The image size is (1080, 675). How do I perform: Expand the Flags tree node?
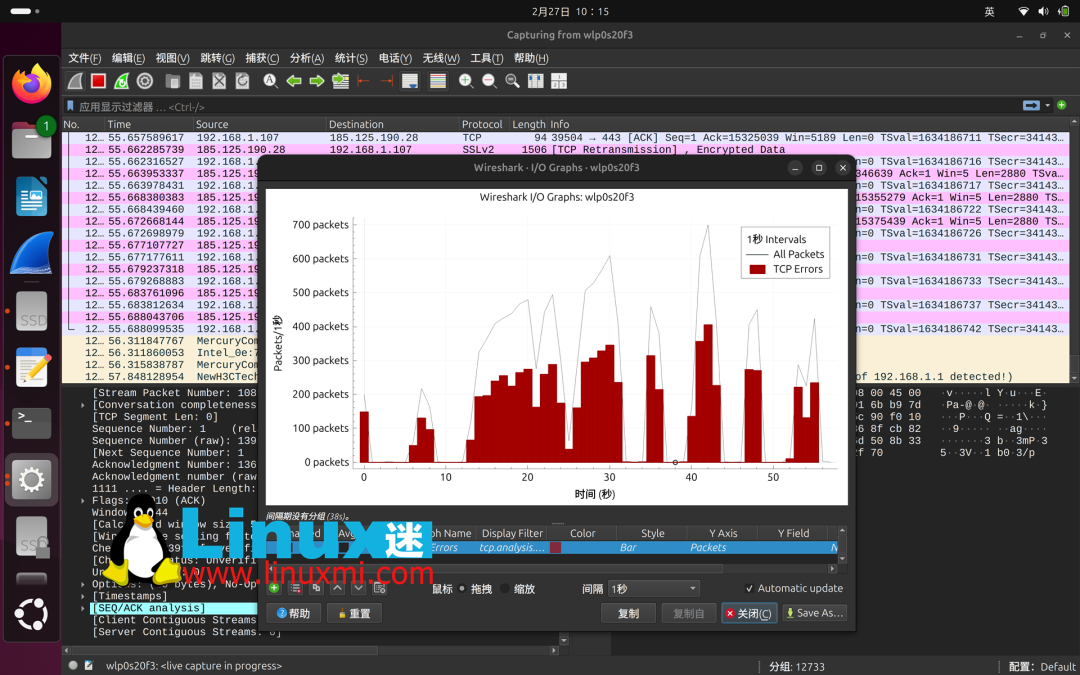(x=83, y=501)
